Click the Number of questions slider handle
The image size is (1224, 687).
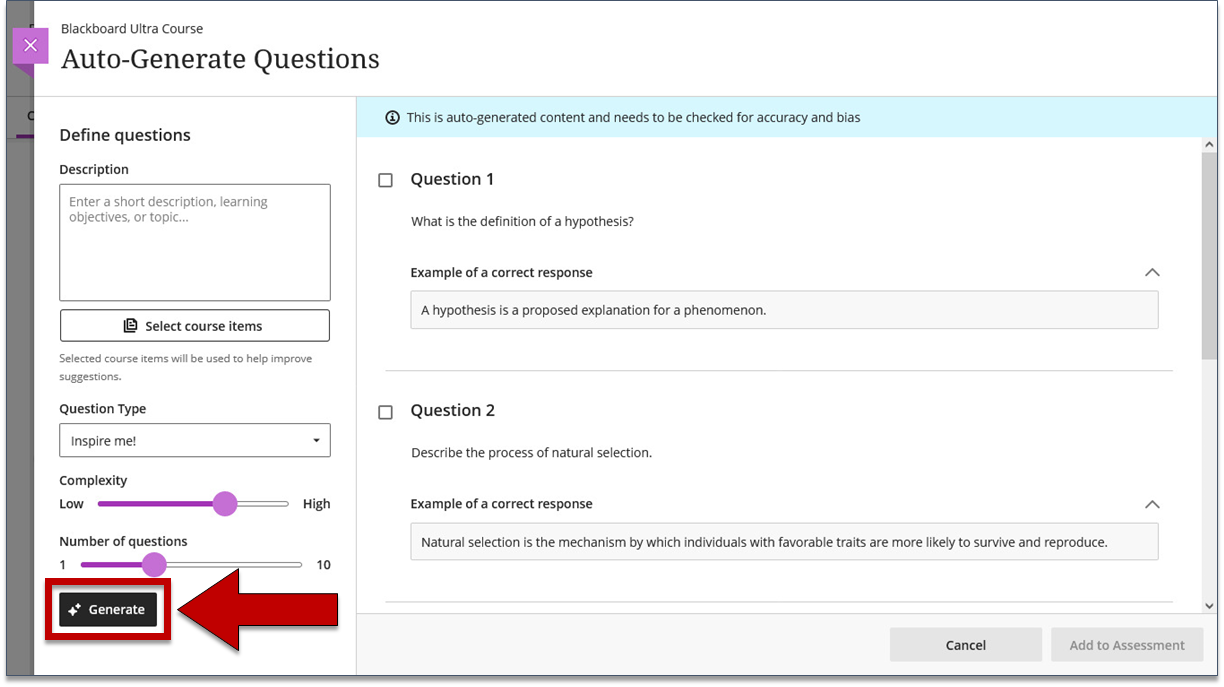154,565
